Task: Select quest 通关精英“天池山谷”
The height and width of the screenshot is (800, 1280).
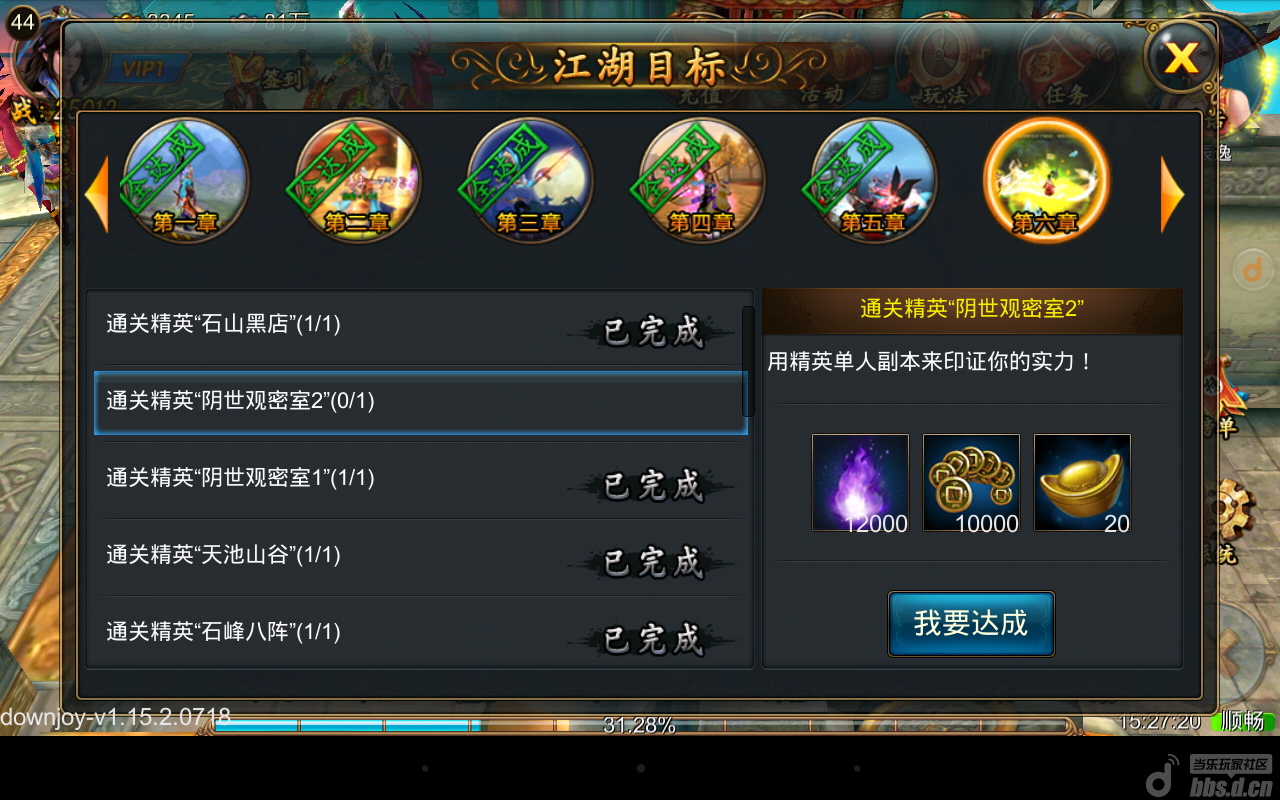Action: (420, 556)
